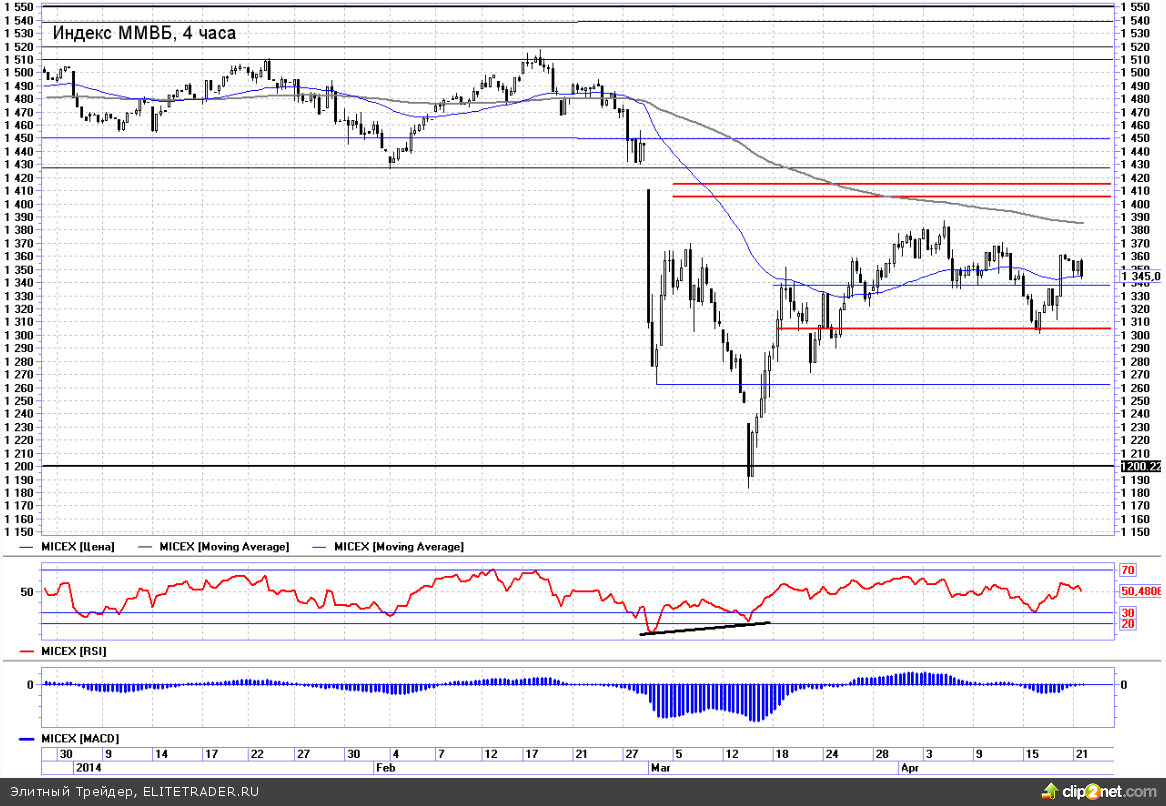Click the RSI 70 overbought level label
Viewport: 1166px width, 806px height.
point(1129,570)
